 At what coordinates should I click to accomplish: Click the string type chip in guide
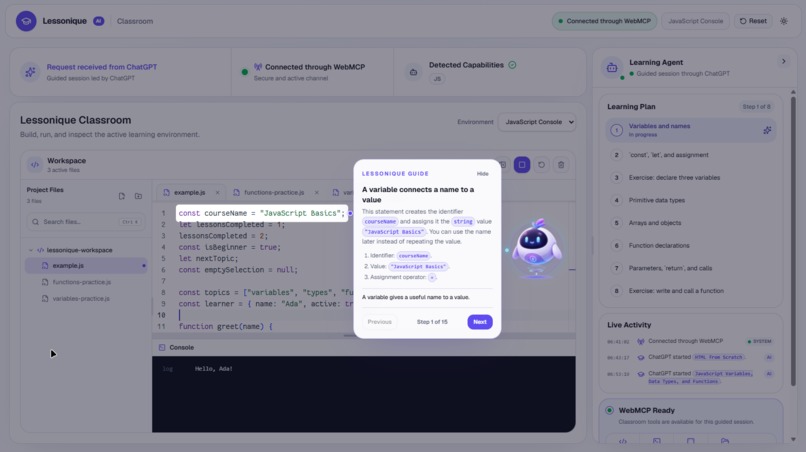click(x=463, y=222)
